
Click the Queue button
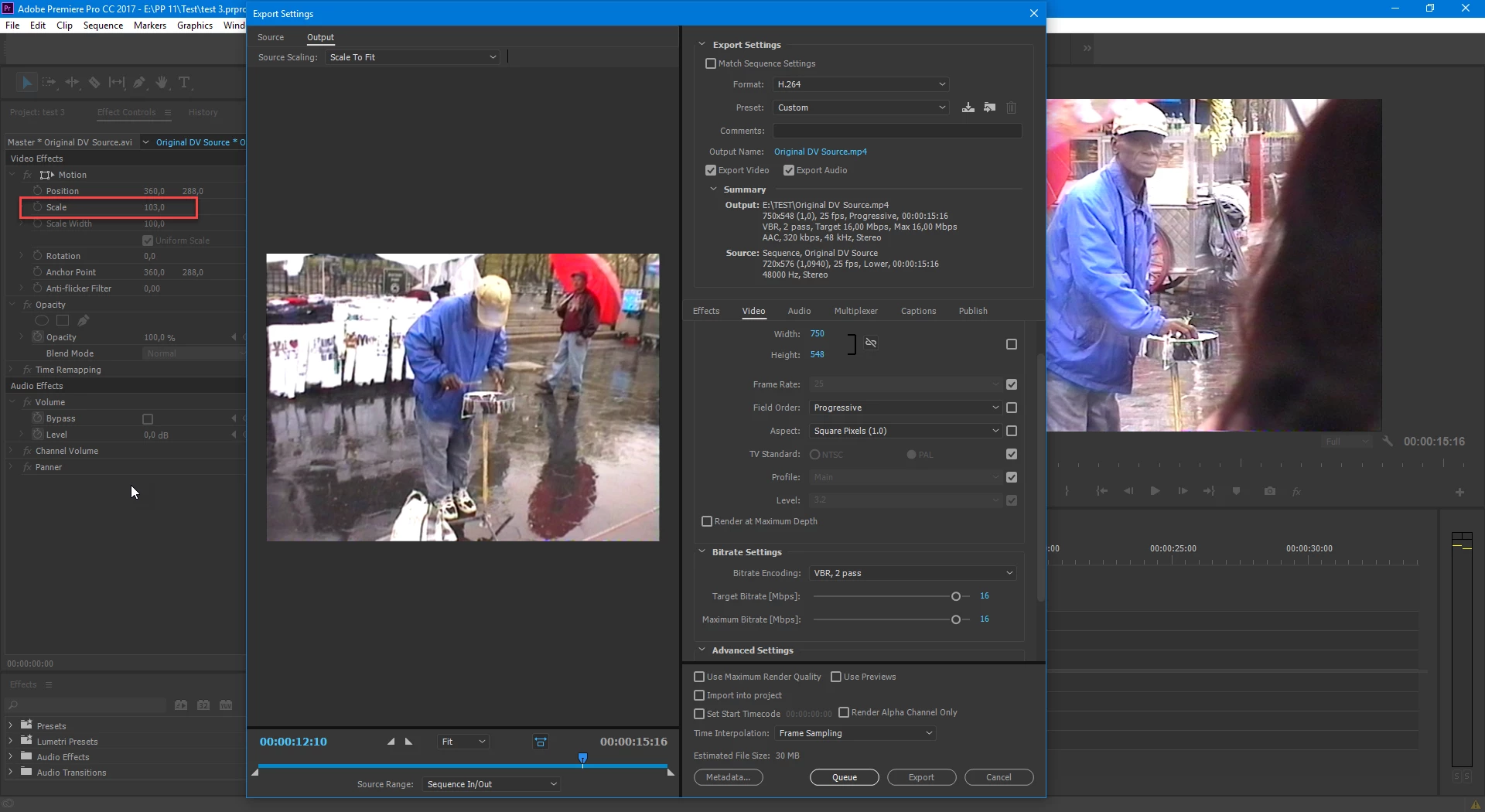tap(844, 777)
